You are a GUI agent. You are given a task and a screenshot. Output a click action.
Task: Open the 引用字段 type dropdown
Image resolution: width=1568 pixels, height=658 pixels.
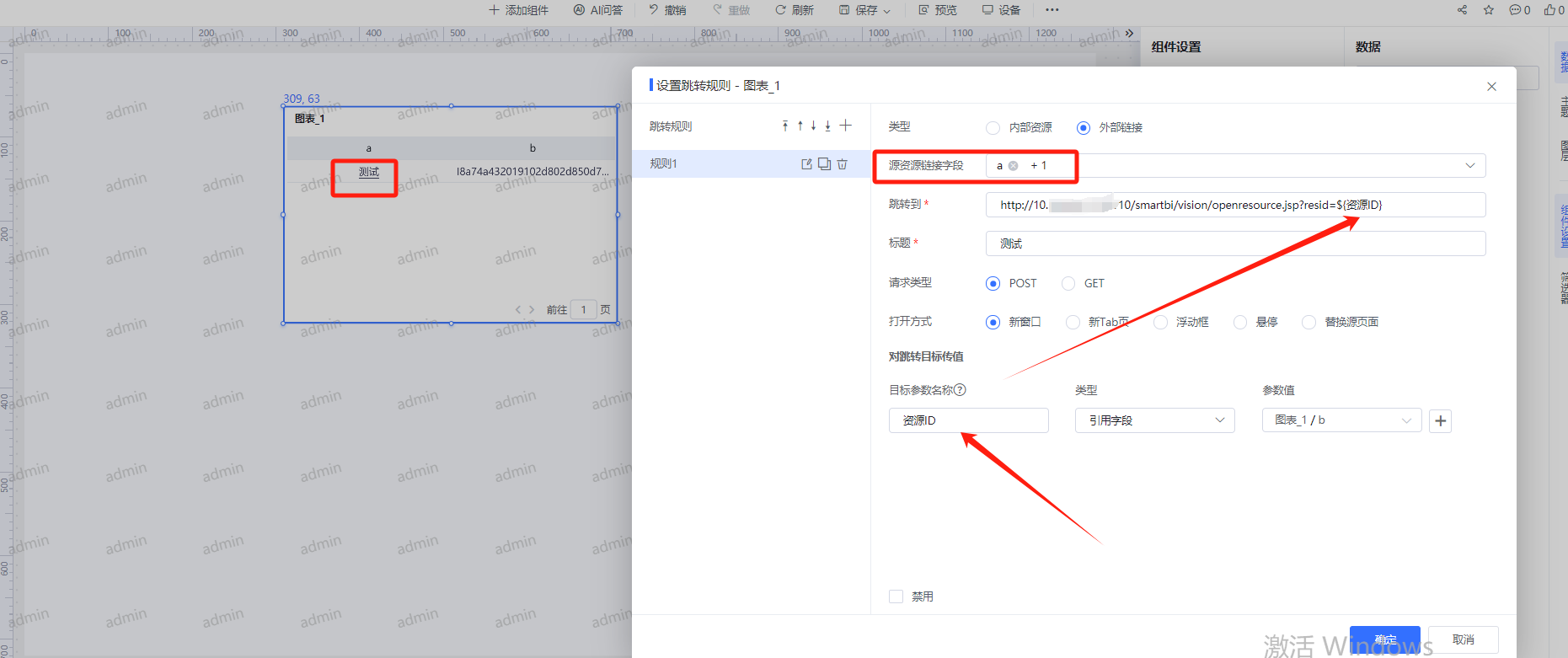click(1155, 420)
